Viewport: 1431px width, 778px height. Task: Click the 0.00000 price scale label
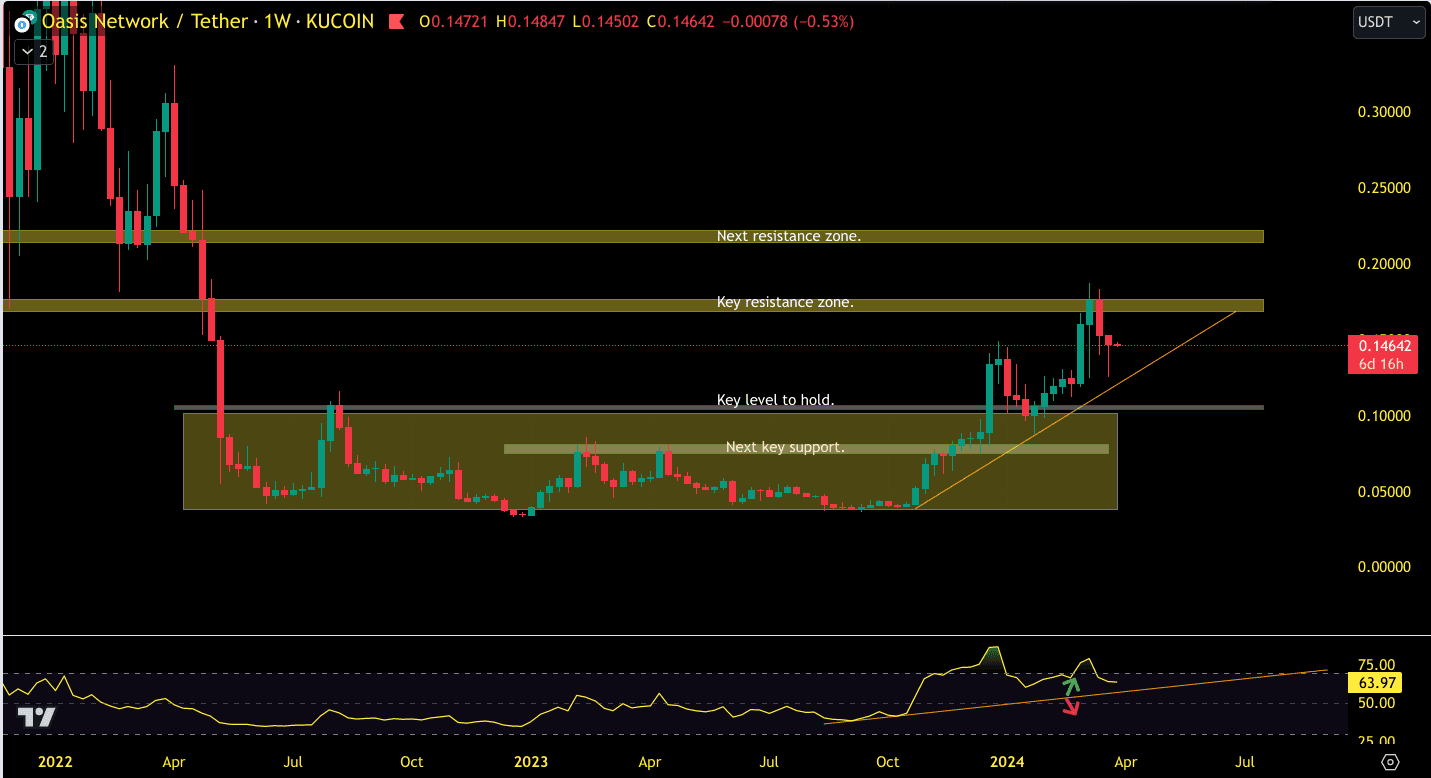[1384, 567]
